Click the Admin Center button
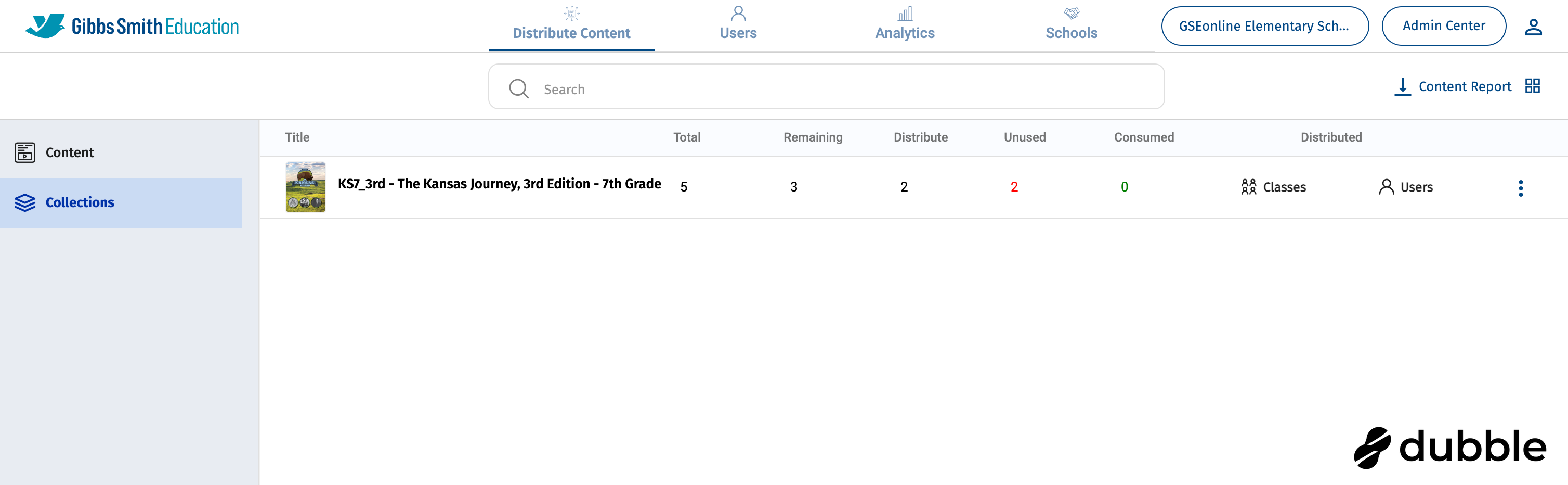Screen dimensions: 1568x485 coord(1443,26)
